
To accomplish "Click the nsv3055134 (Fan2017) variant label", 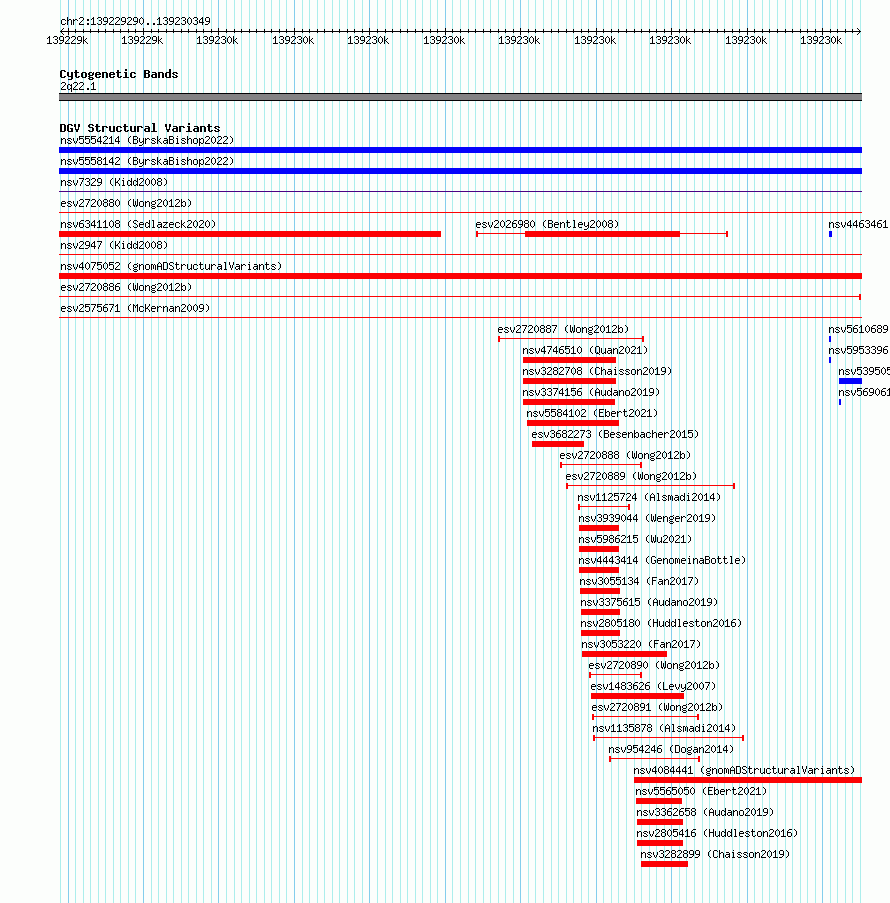I will click(639, 582).
